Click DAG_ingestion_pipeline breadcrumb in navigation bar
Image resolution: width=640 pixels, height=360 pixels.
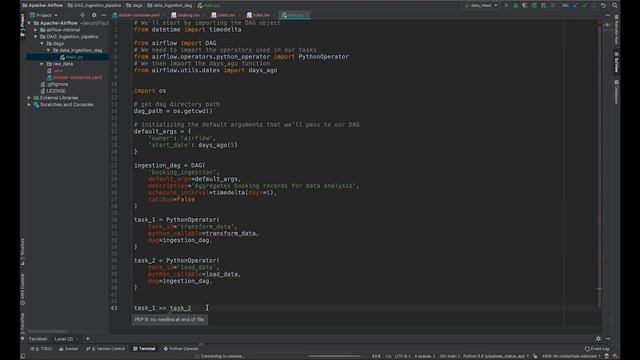coord(94,6)
